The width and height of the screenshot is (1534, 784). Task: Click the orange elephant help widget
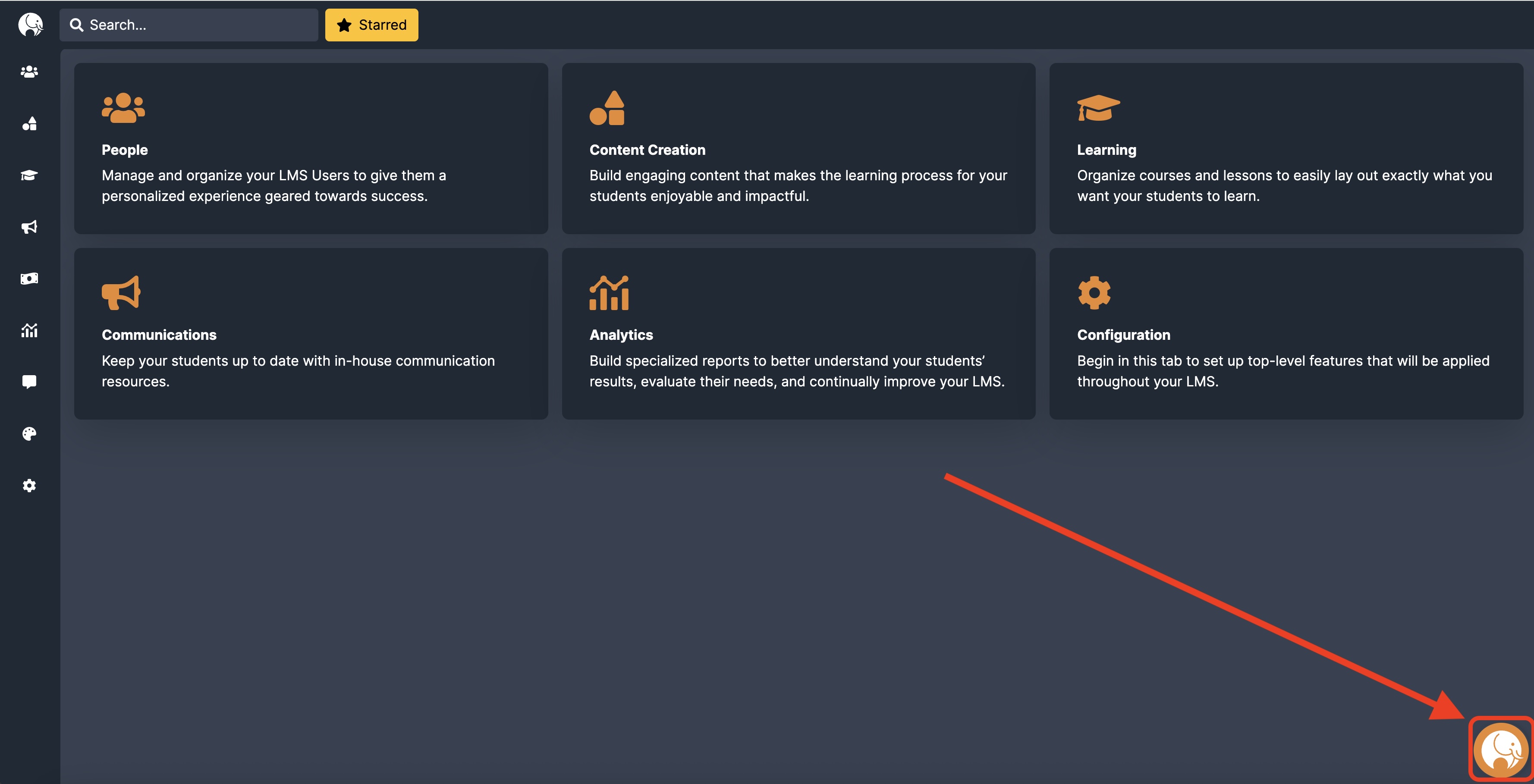[x=1500, y=750]
